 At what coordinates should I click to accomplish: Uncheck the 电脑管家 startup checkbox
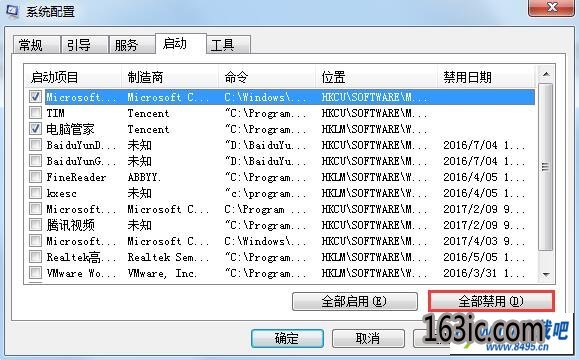[35, 129]
